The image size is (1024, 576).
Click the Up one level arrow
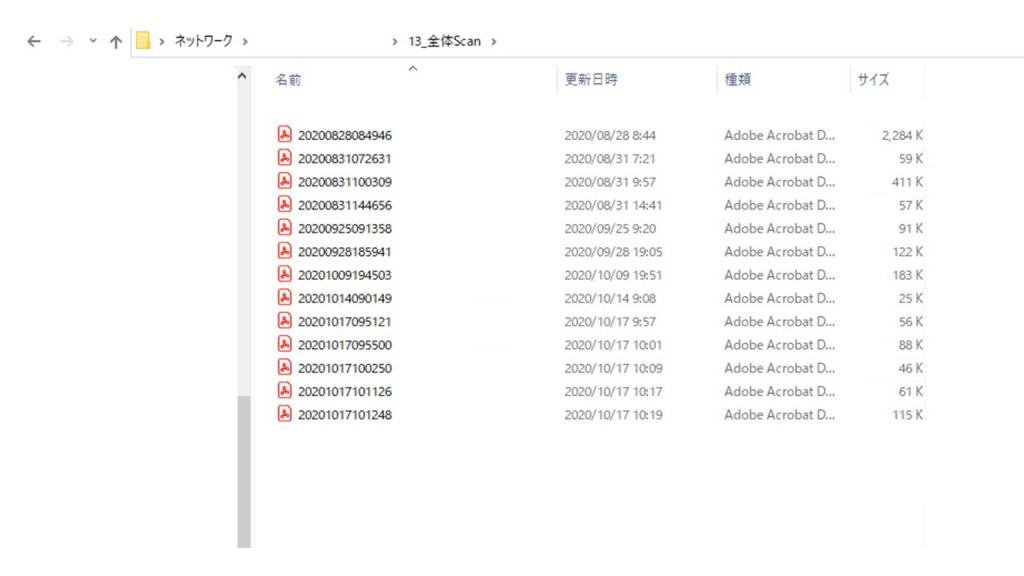click(x=116, y=41)
